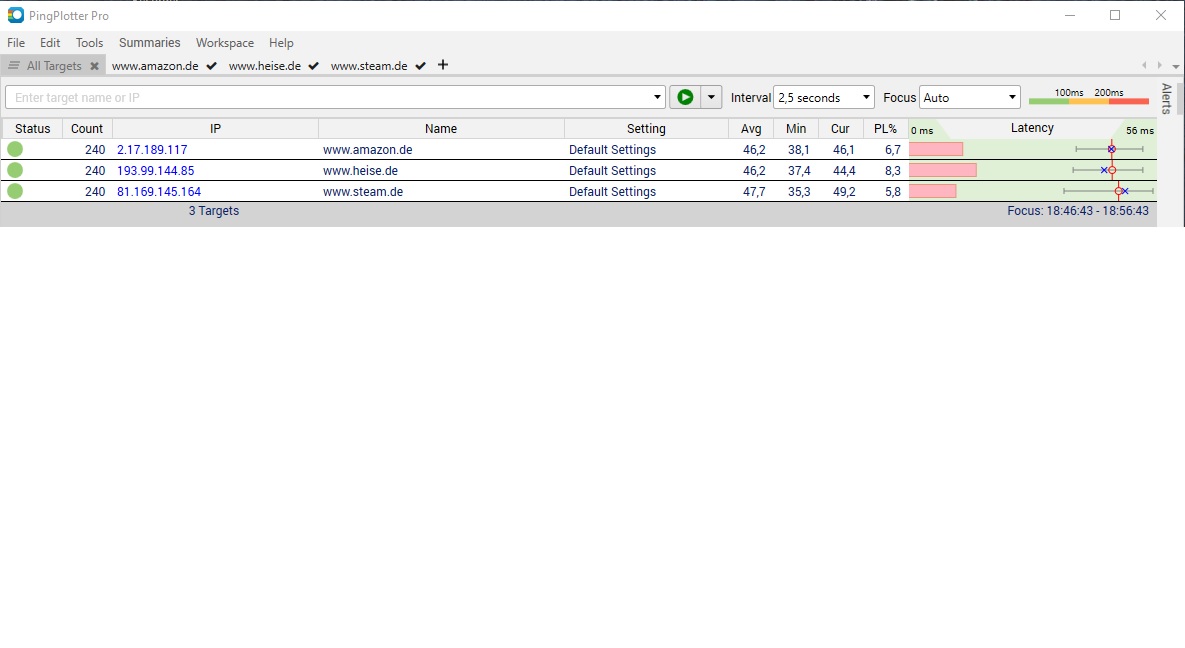
Task: Click packet loss bar for www.amazon.de
Action: coord(936,149)
